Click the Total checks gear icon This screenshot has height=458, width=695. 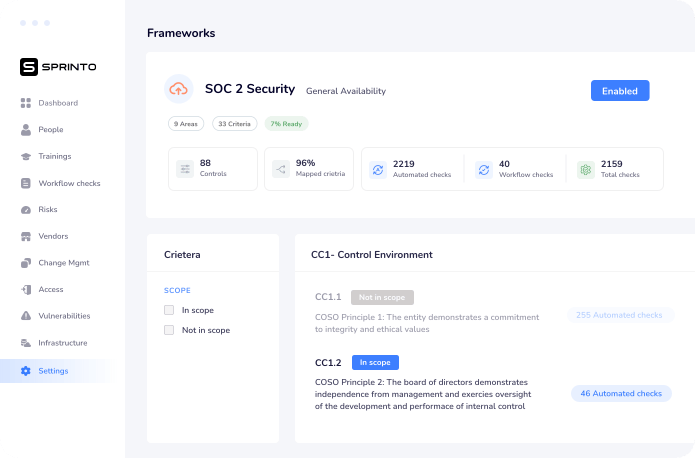[x=586, y=170]
